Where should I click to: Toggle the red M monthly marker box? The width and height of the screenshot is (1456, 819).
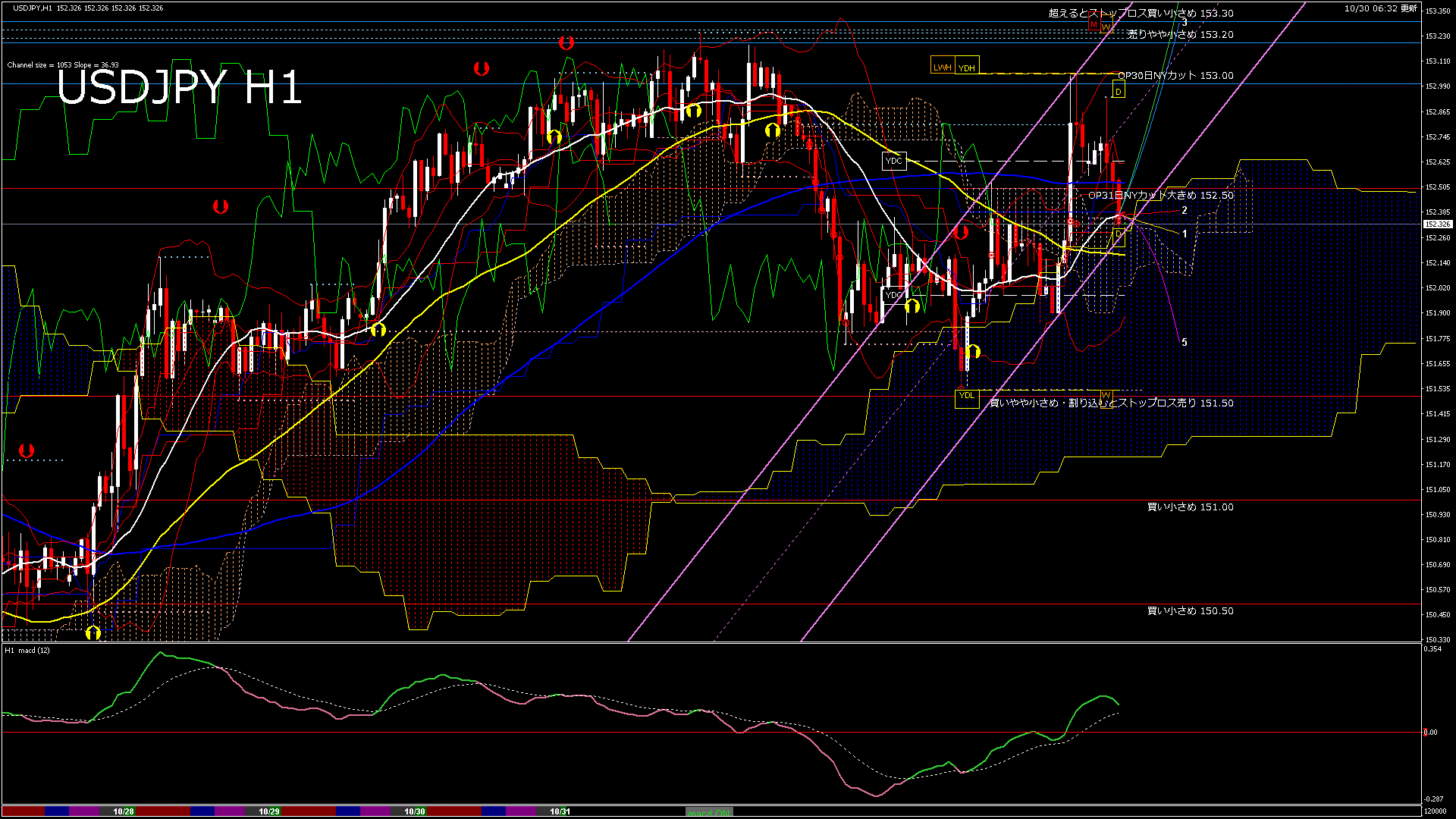(x=1094, y=25)
